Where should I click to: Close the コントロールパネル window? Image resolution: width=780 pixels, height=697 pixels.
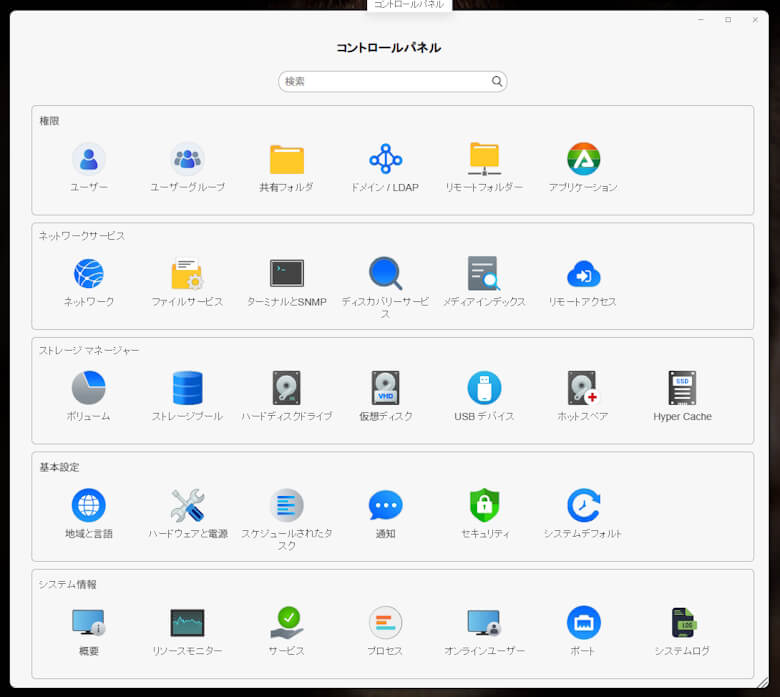click(x=755, y=20)
